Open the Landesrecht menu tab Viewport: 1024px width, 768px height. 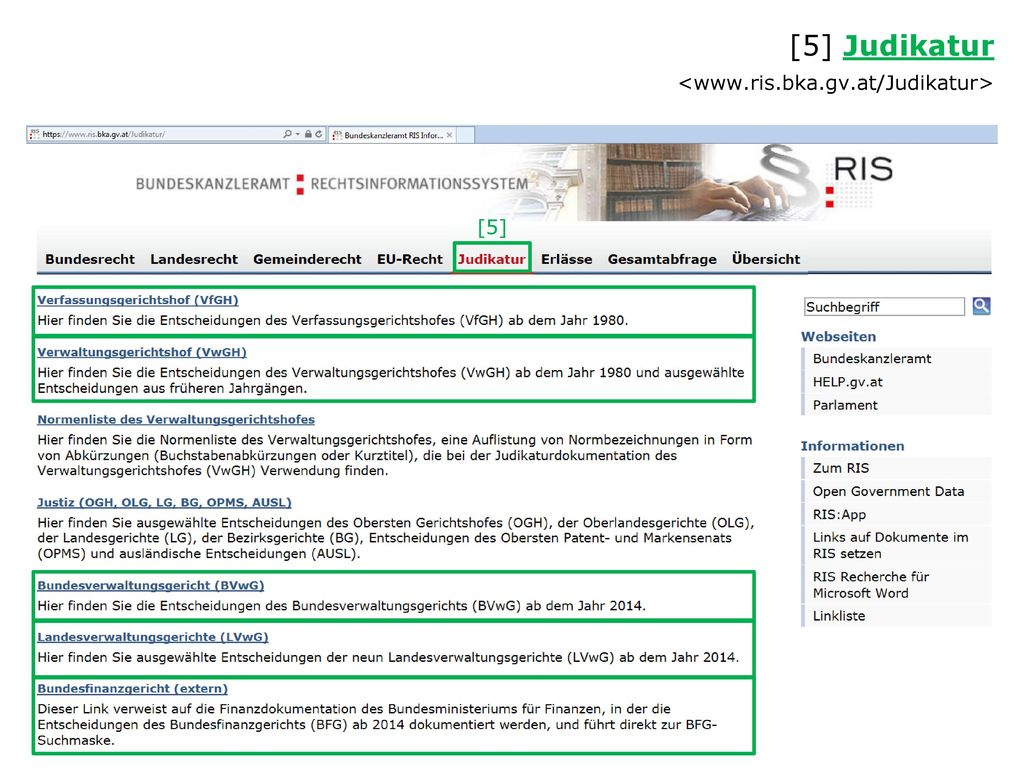tap(194, 259)
